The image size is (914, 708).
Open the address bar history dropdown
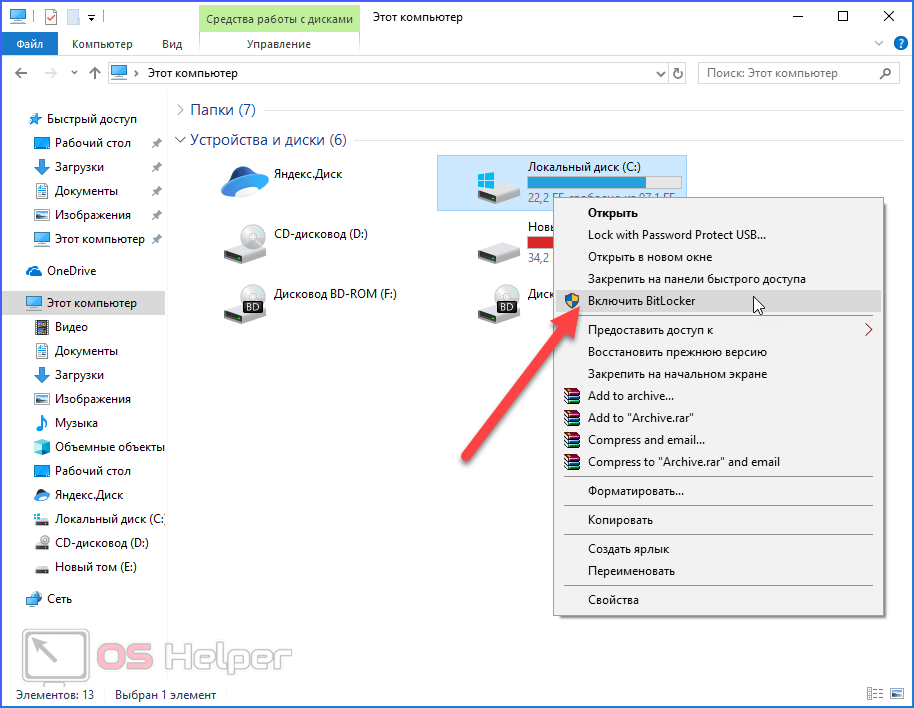coord(659,73)
